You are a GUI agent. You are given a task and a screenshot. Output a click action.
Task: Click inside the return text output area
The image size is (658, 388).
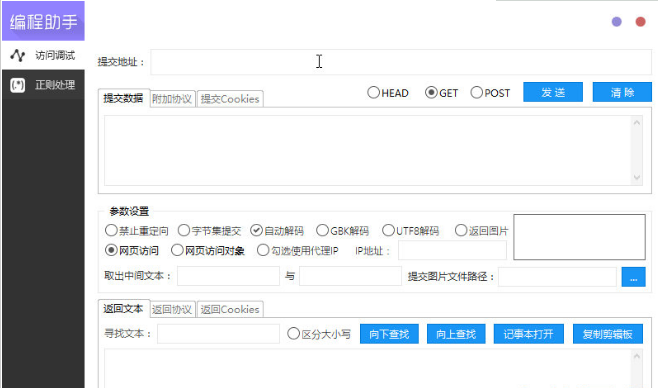368,368
